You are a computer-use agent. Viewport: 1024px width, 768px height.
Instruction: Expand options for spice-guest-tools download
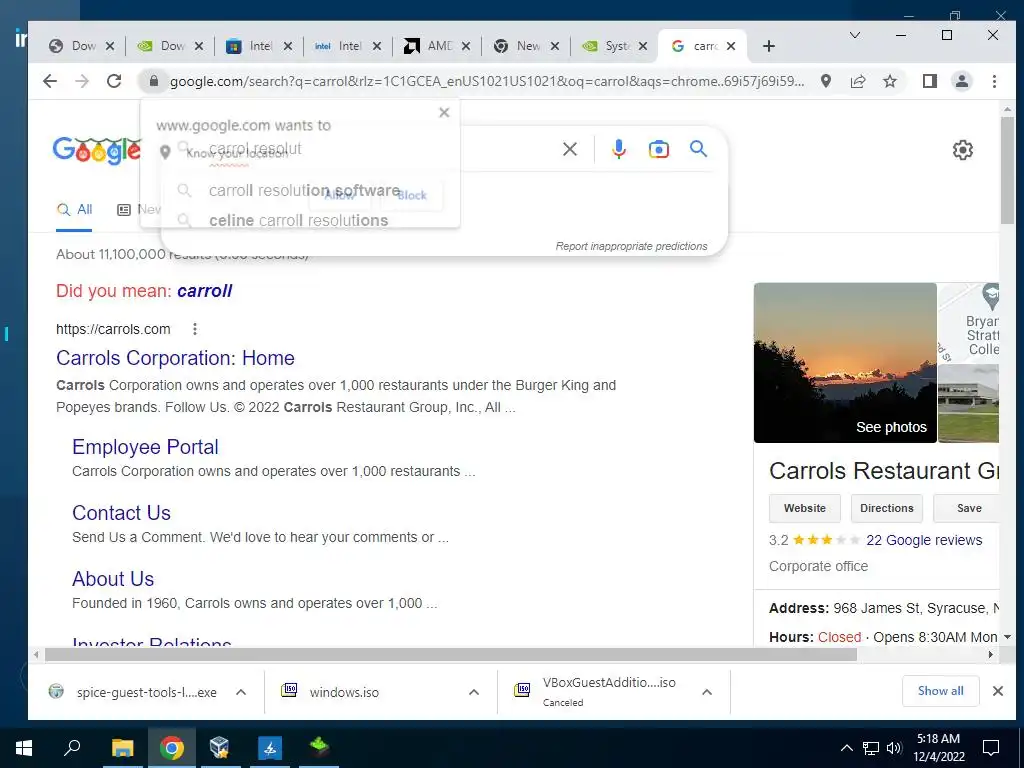(241, 692)
